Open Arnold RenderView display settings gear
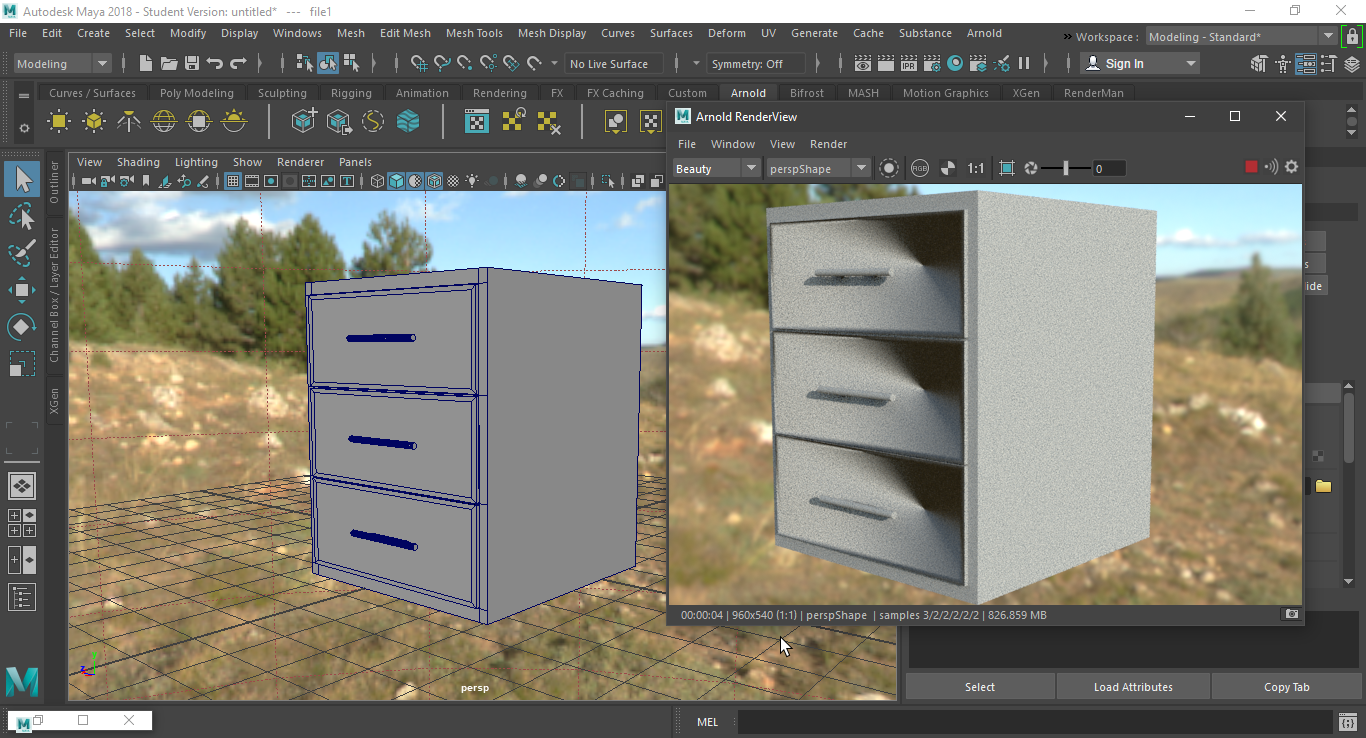This screenshot has height=738, width=1366. (x=1292, y=167)
